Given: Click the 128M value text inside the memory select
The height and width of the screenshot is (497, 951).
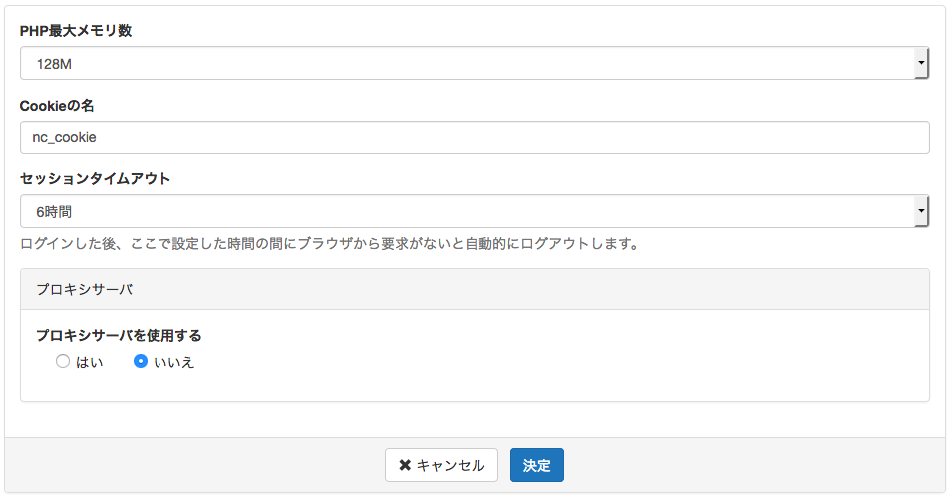Looking at the screenshot, I should 54,64.
